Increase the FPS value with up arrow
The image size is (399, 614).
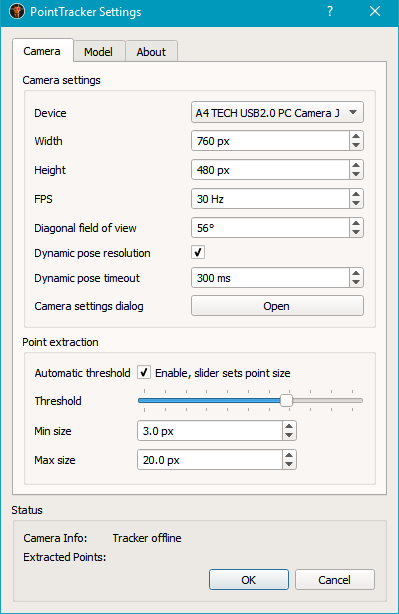356,194
